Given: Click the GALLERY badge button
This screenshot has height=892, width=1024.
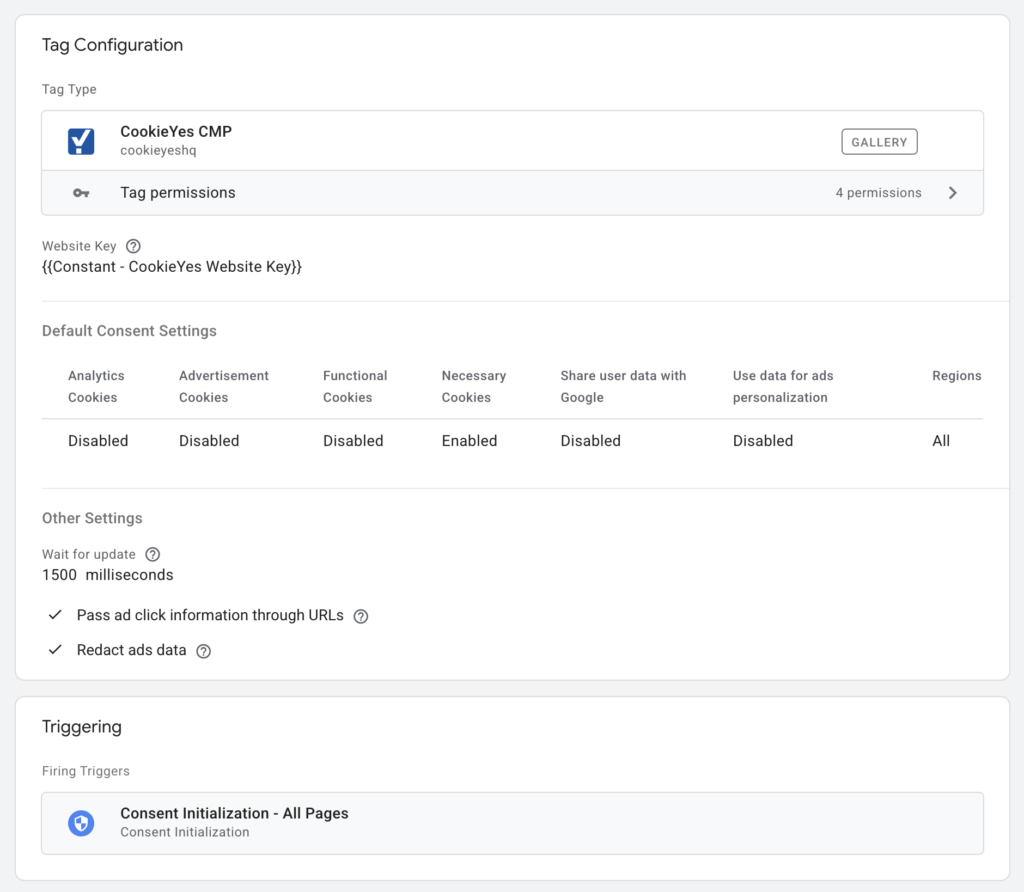Looking at the screenshot, I should 879,142.
